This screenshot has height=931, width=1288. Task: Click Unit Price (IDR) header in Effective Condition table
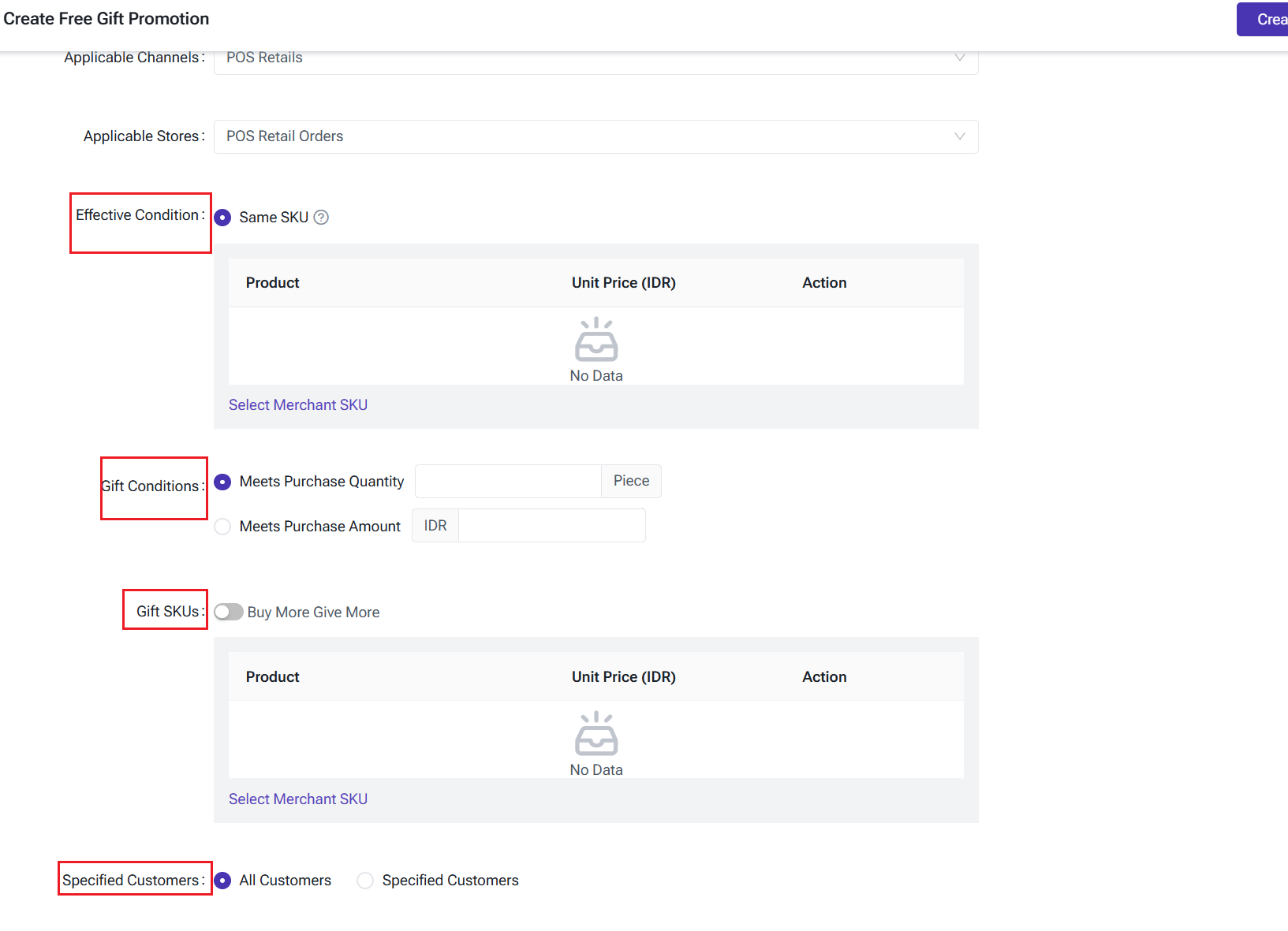click(x=623, y=283)
